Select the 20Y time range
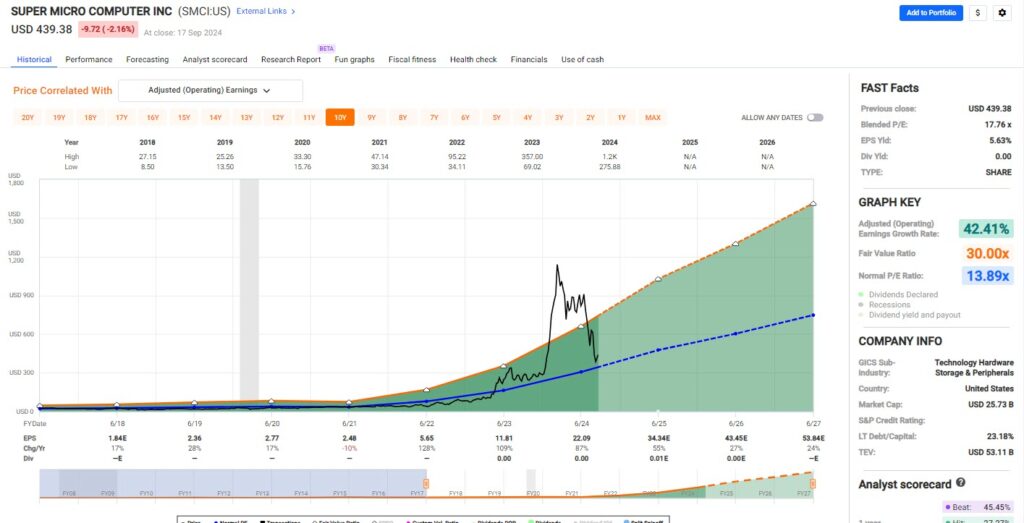The width and height of the screenshot is (1024, 523). click(27, 118)
